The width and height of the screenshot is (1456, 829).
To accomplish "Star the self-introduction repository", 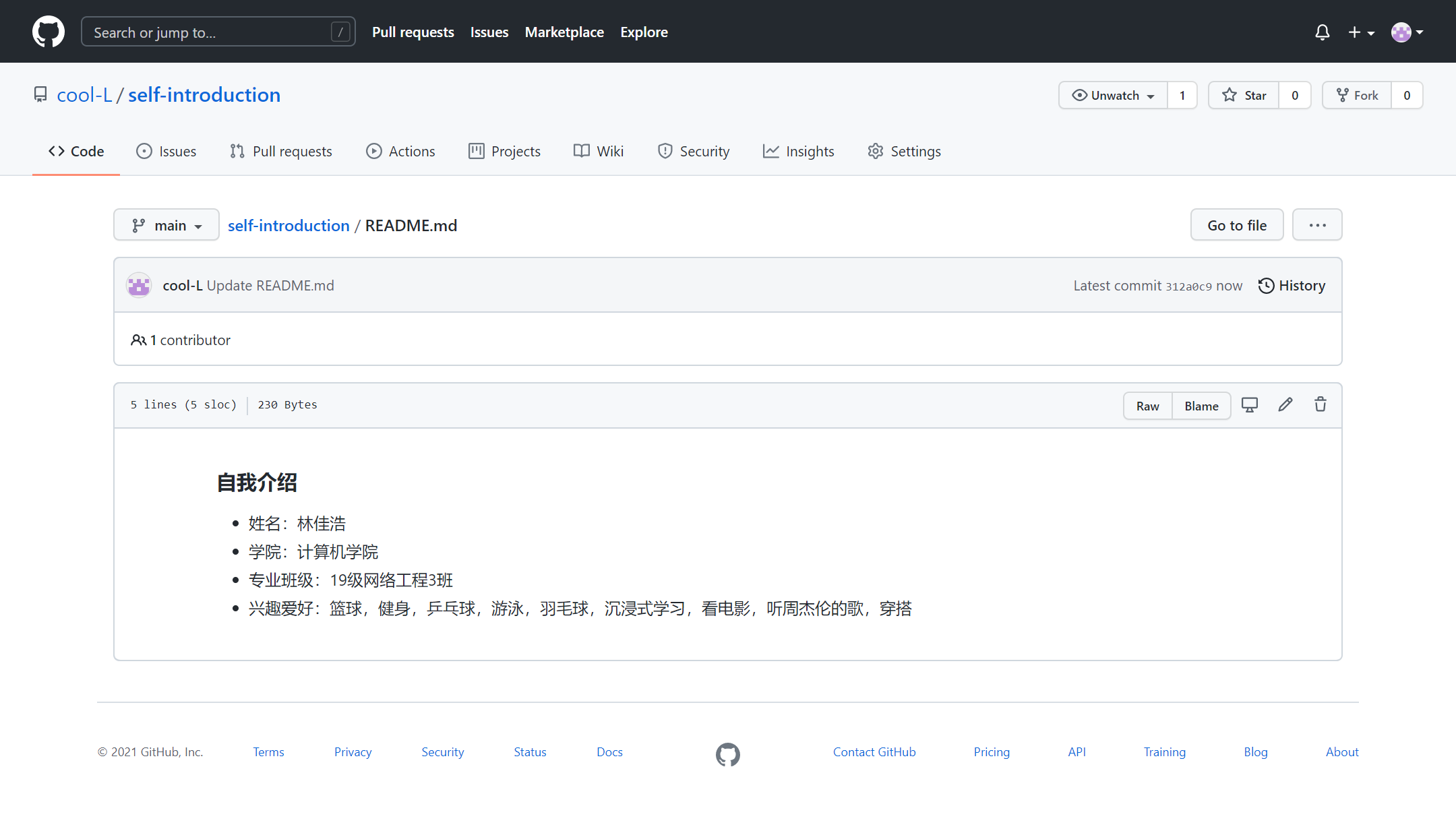I will (x=1244, y=95).
